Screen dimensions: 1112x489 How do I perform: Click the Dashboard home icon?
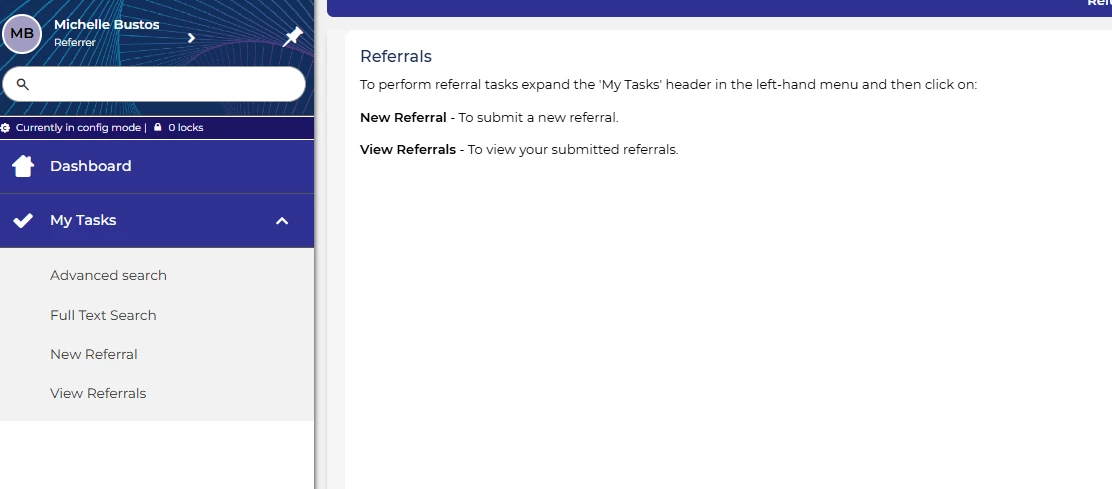[23, 166]
